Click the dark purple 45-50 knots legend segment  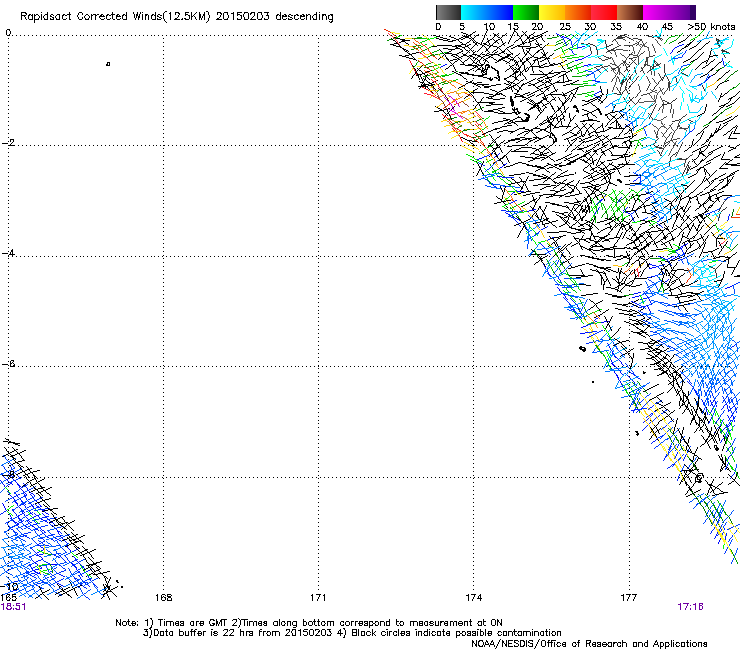pos(682,12)
